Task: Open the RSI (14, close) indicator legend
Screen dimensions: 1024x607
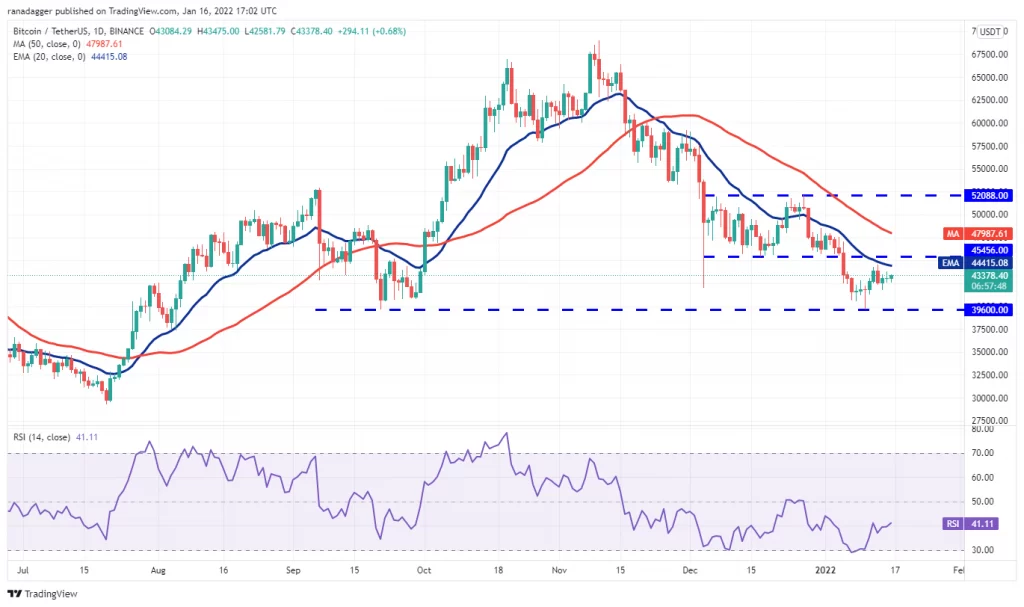Action: 41,437
